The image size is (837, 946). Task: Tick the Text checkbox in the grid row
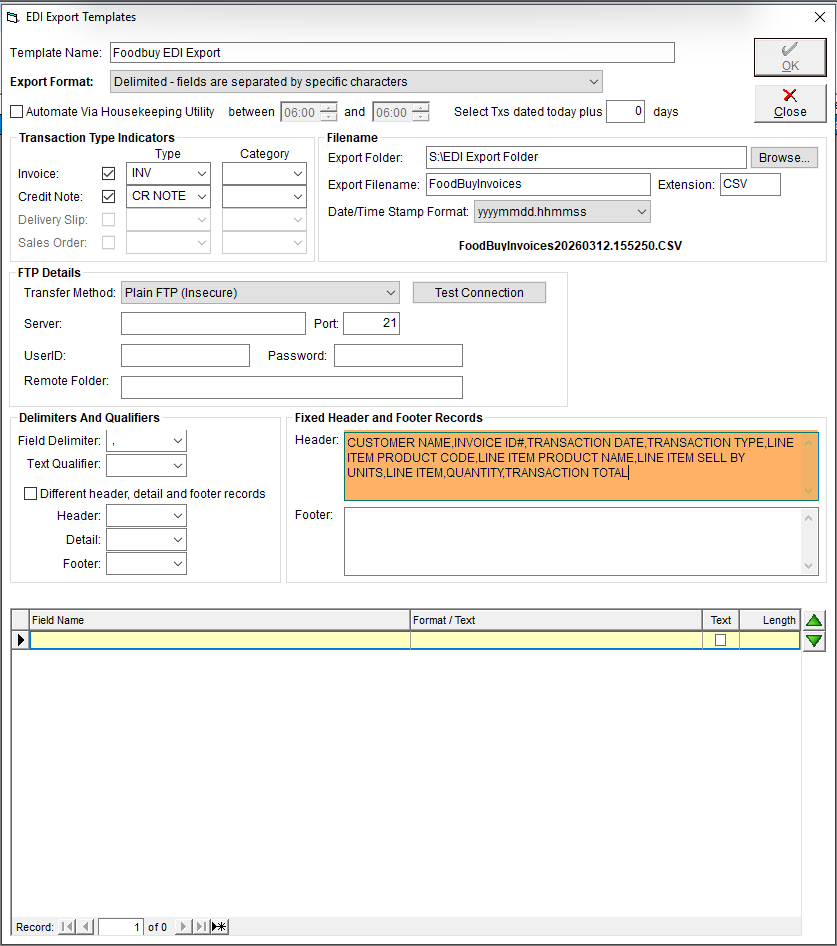tap(721, 640)
